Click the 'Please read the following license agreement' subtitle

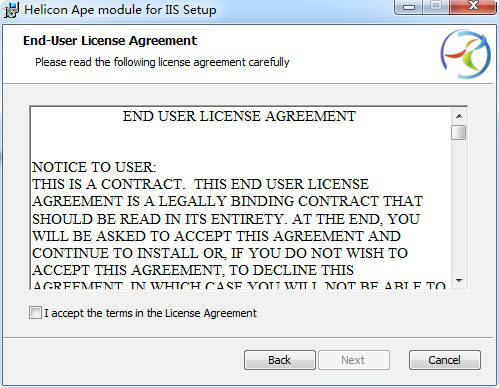click(x=162, y=62)
